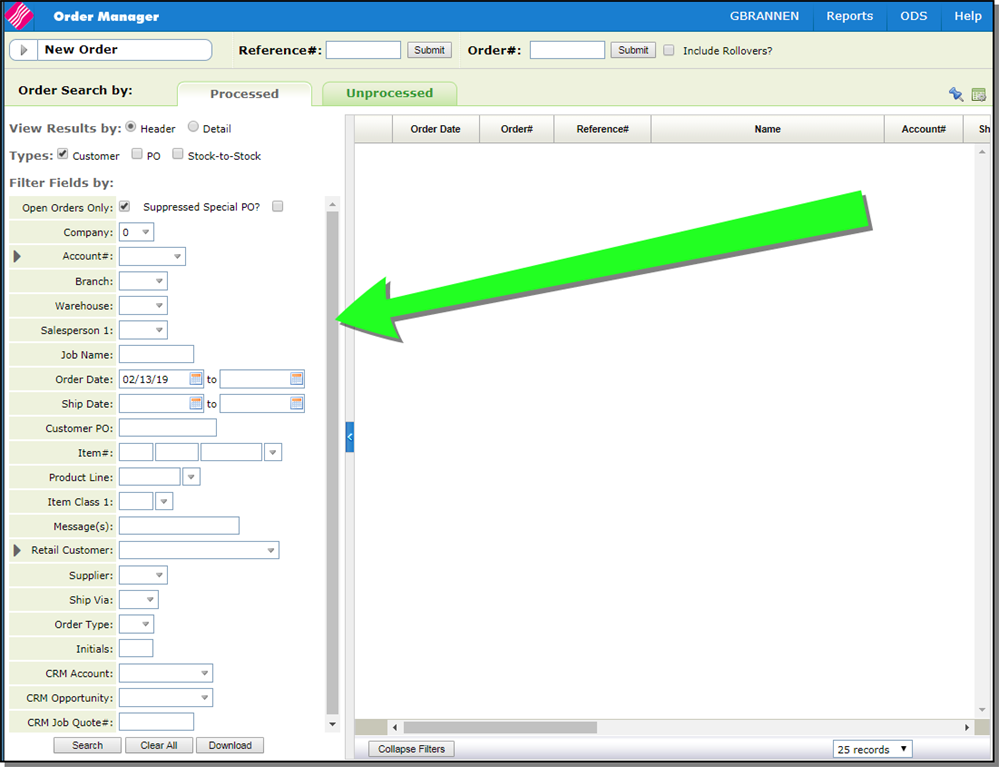Click the New Order arrow icon
The height and width of the screenshot is (767, 999).
click(x=24, y=50)
